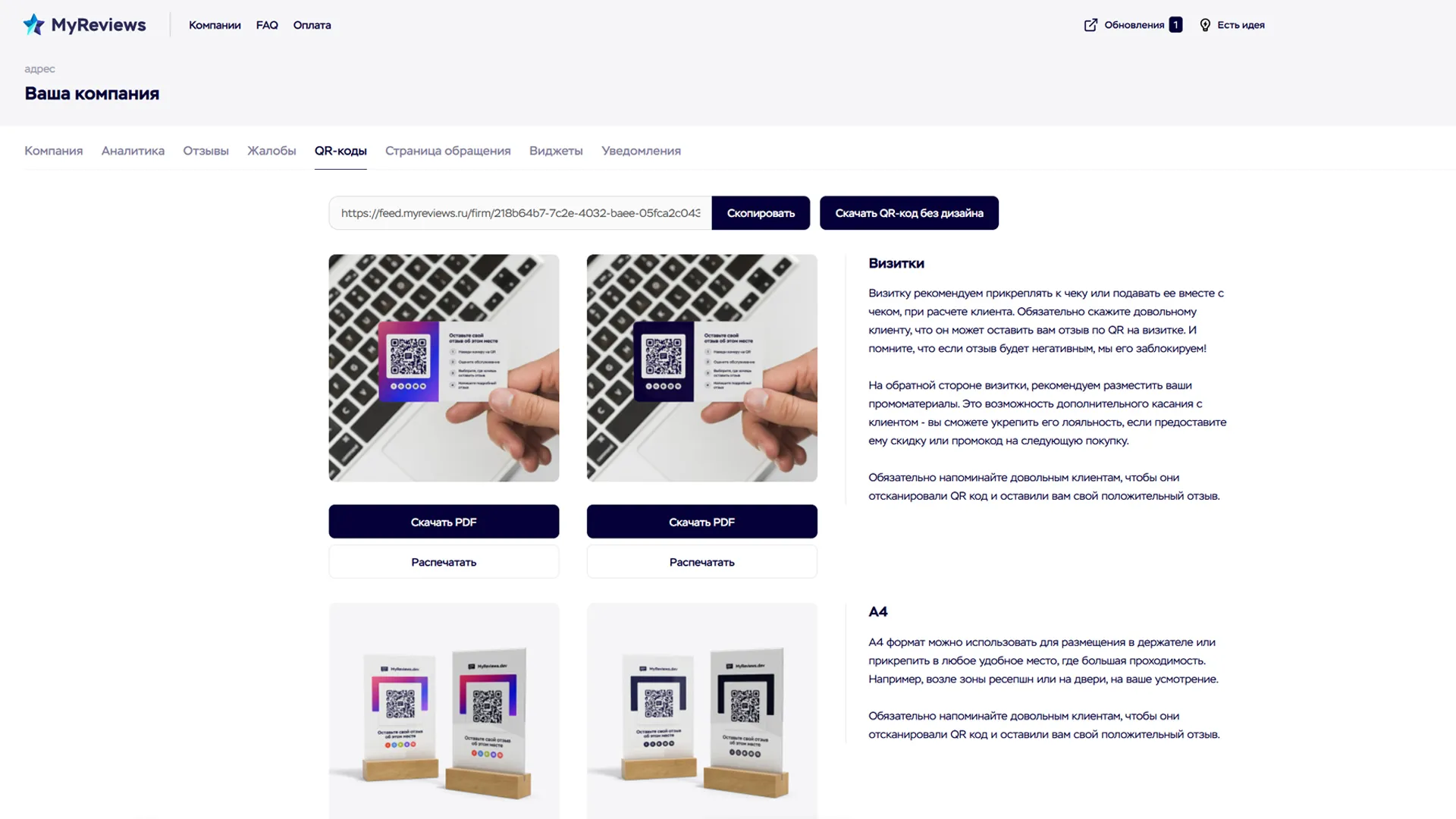The image size is (1456, 819).
Task: Click Скачать QR-код без дизайна button
Action: (x=908, y=213)
